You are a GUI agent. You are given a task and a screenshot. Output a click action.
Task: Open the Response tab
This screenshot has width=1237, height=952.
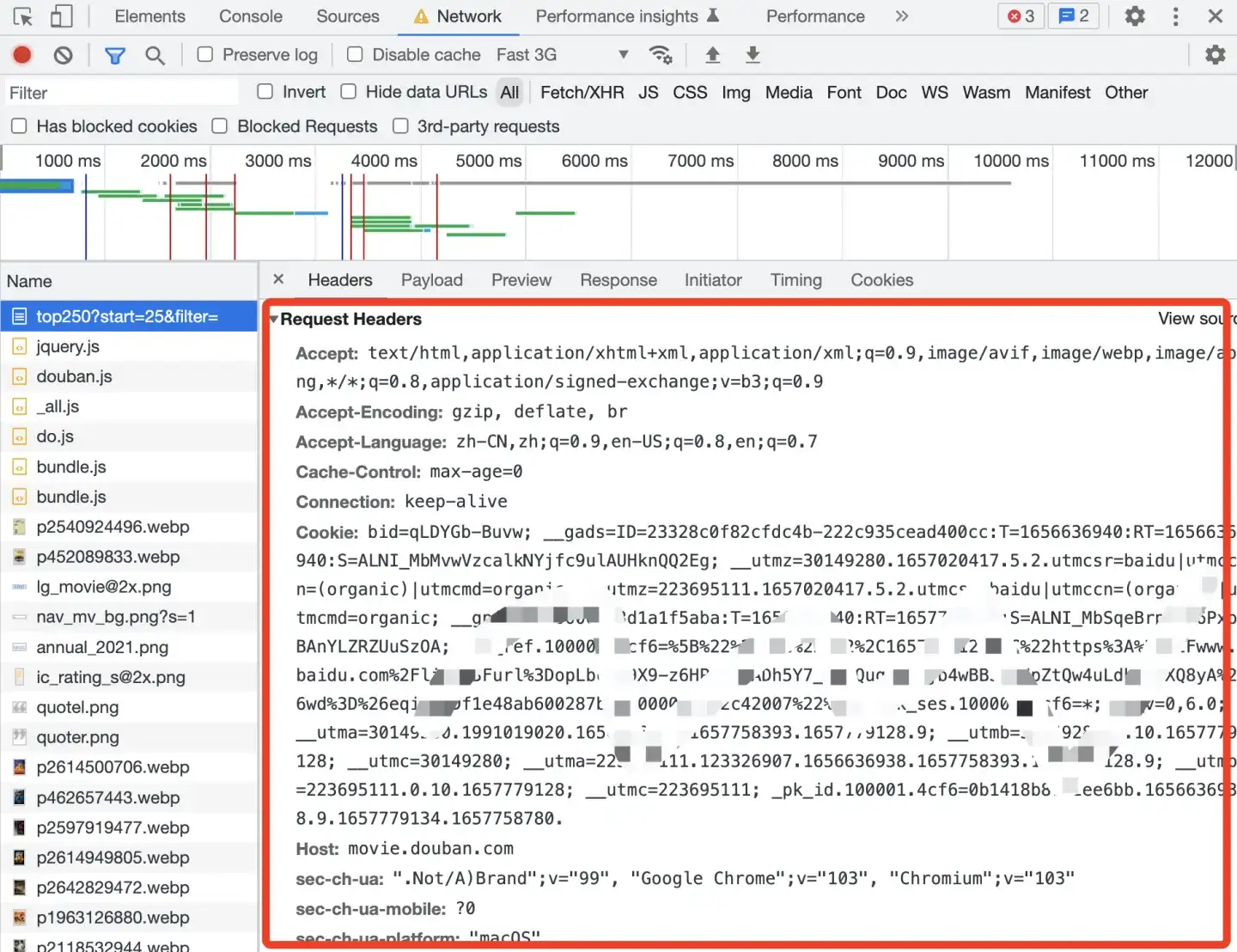(618, 280)
